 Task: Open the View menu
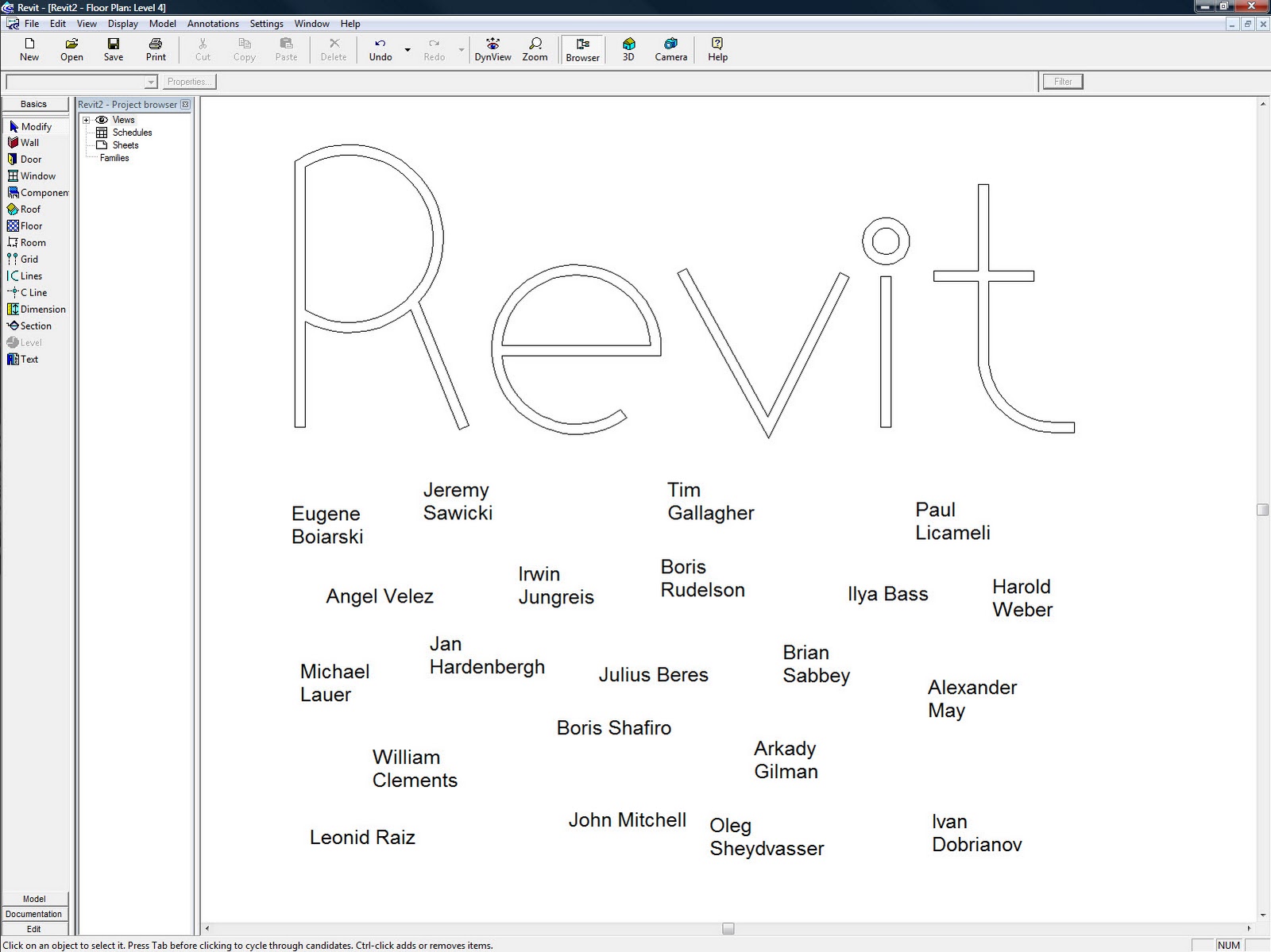click(87, 24)
